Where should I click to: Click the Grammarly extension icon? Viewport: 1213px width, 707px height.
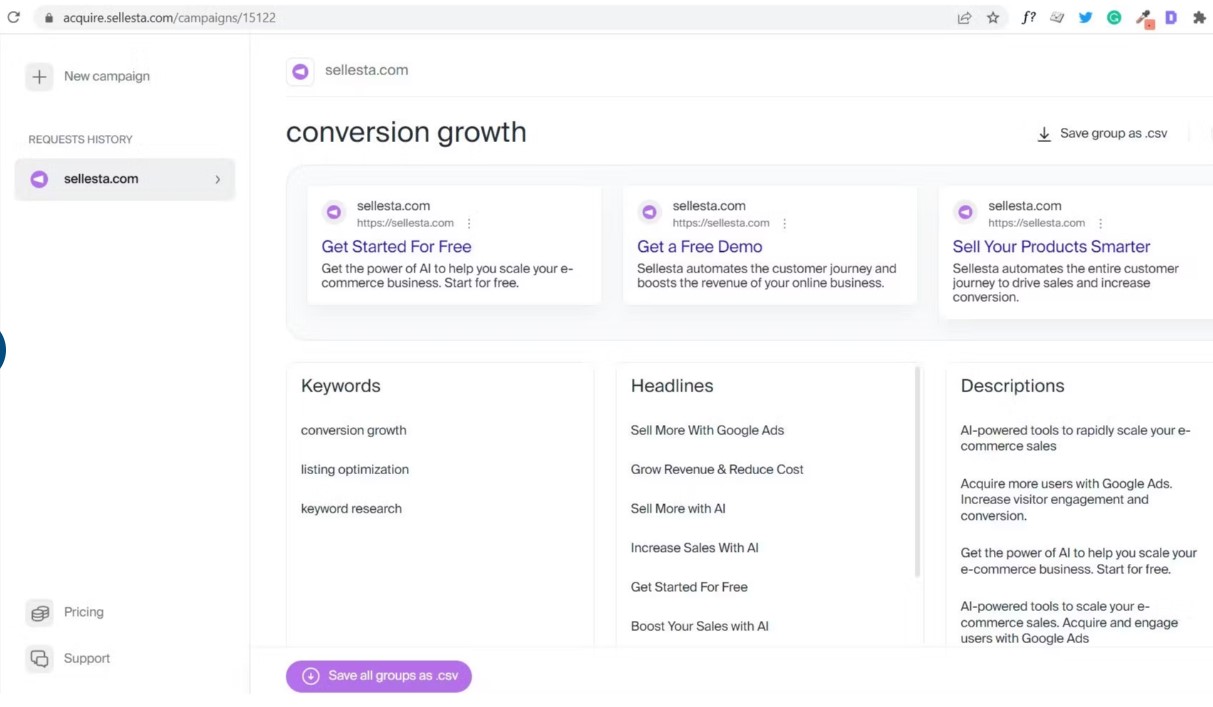[x=1113, y=17]
